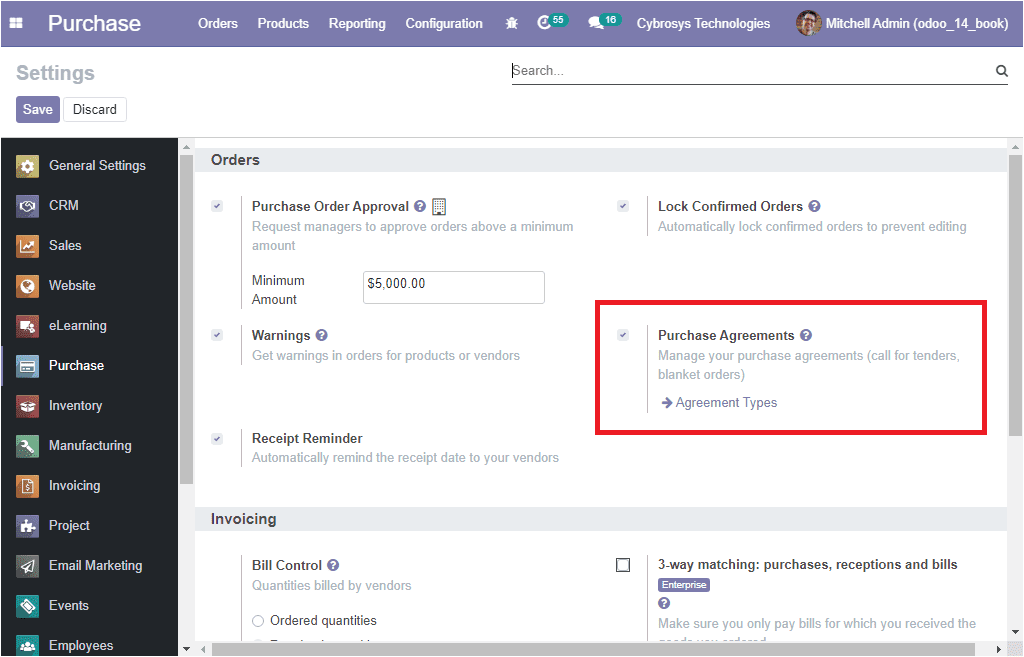
Task: Toggle Lock Confirmed Orders checkbox
Action: (x=623, y=206)
